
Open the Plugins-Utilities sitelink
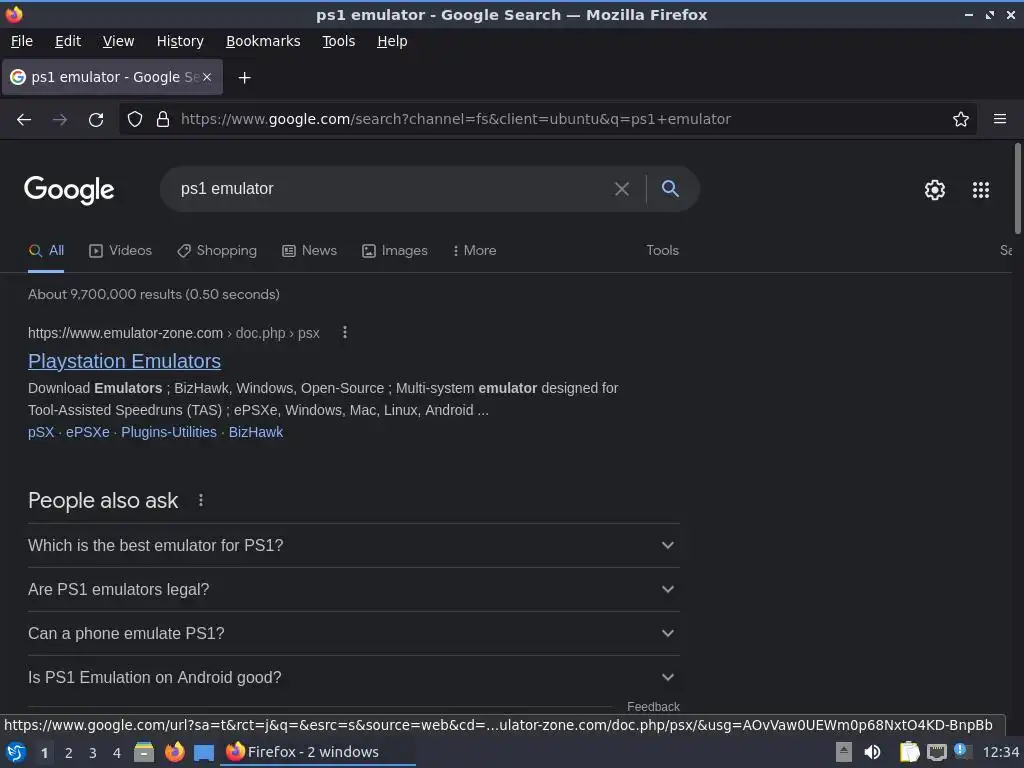click(168, 432)
